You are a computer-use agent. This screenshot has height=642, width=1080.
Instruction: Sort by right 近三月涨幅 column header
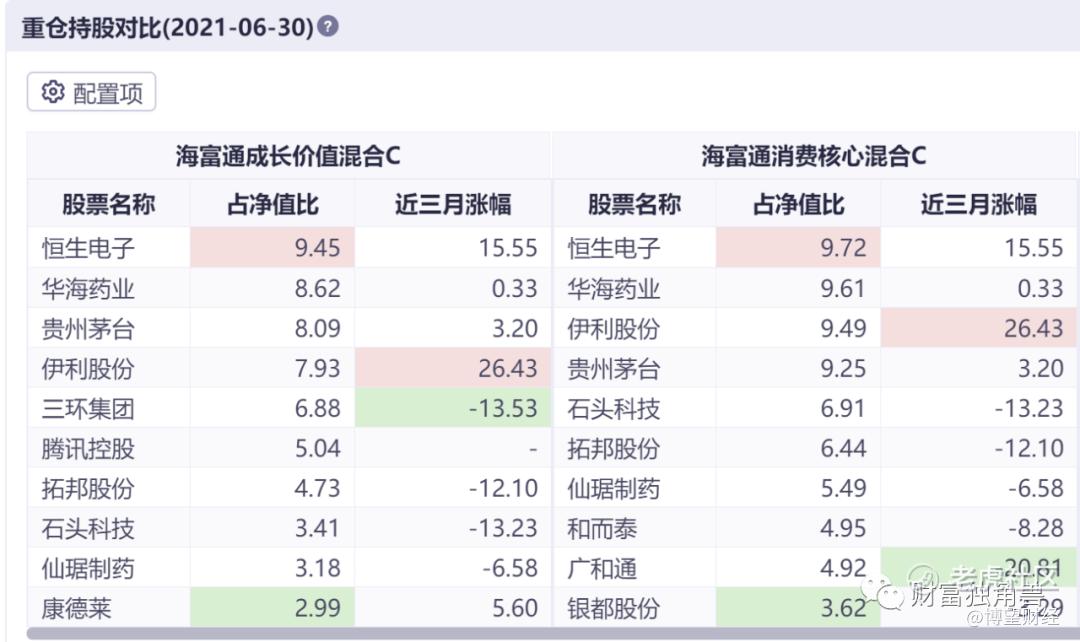pyautogui.click(x=978, y=205)
